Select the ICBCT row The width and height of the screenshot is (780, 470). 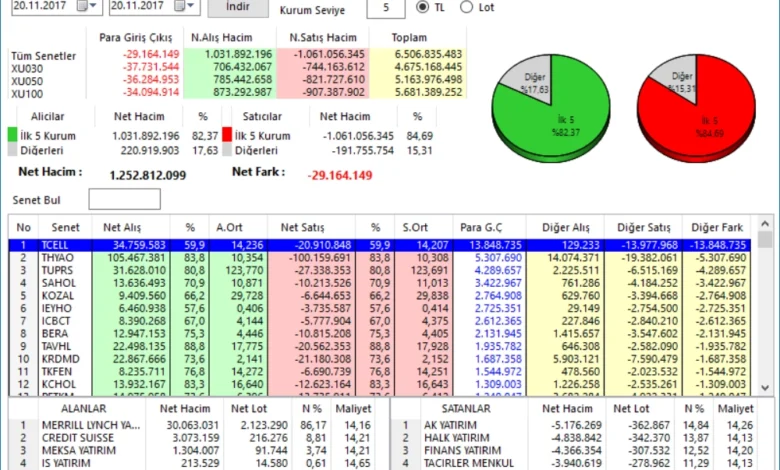[380, 321]
